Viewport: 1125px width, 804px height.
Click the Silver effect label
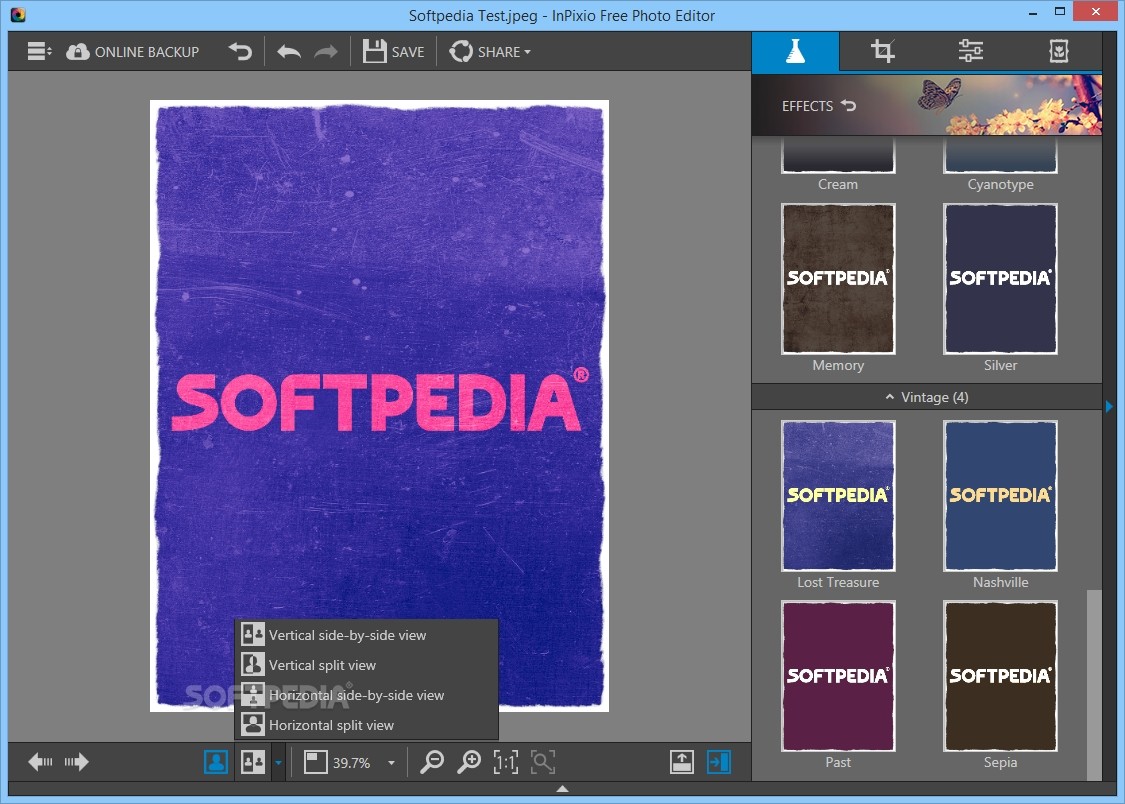coord(1000,365)
